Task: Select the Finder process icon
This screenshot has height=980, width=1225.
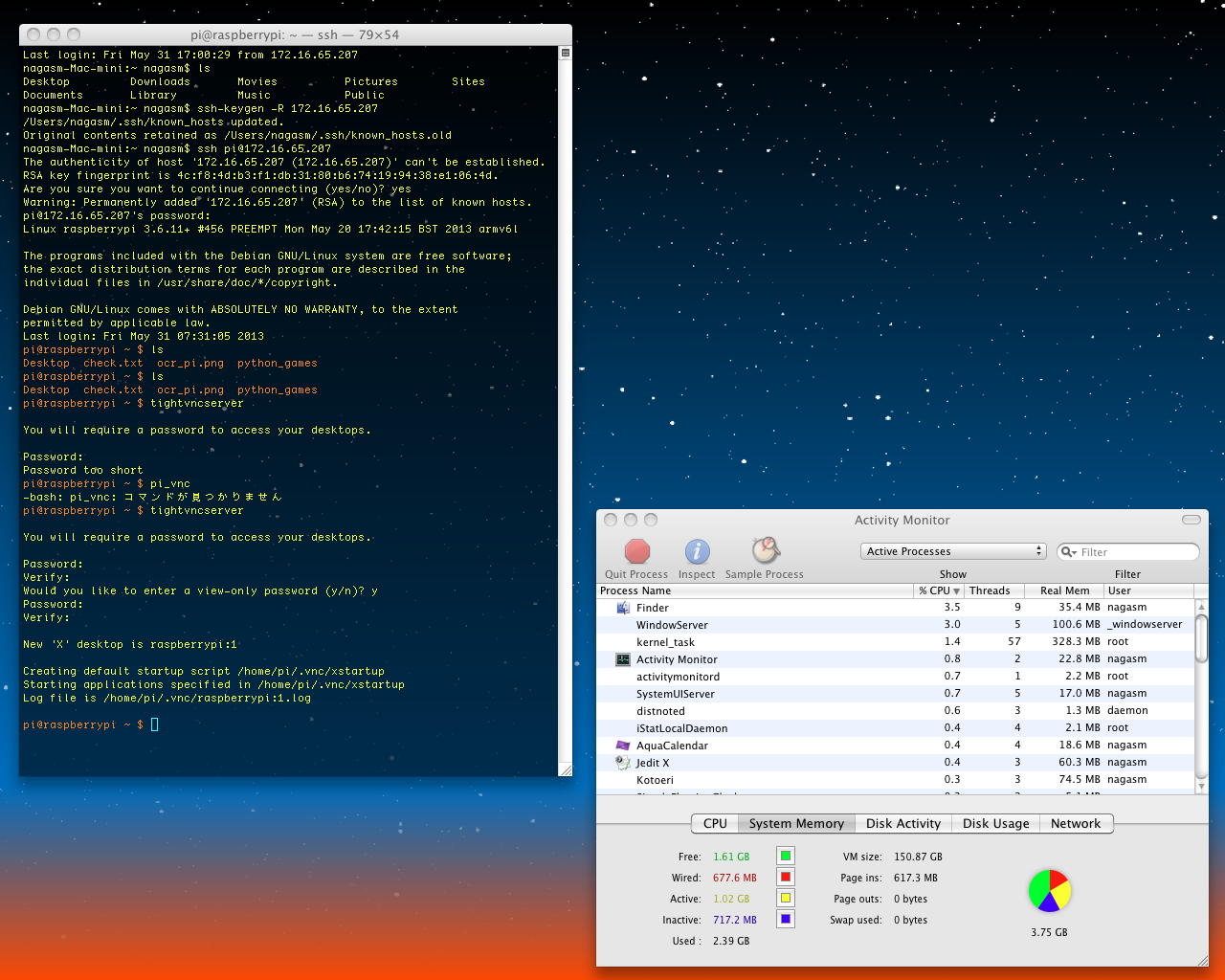Action: click(623, 608)
